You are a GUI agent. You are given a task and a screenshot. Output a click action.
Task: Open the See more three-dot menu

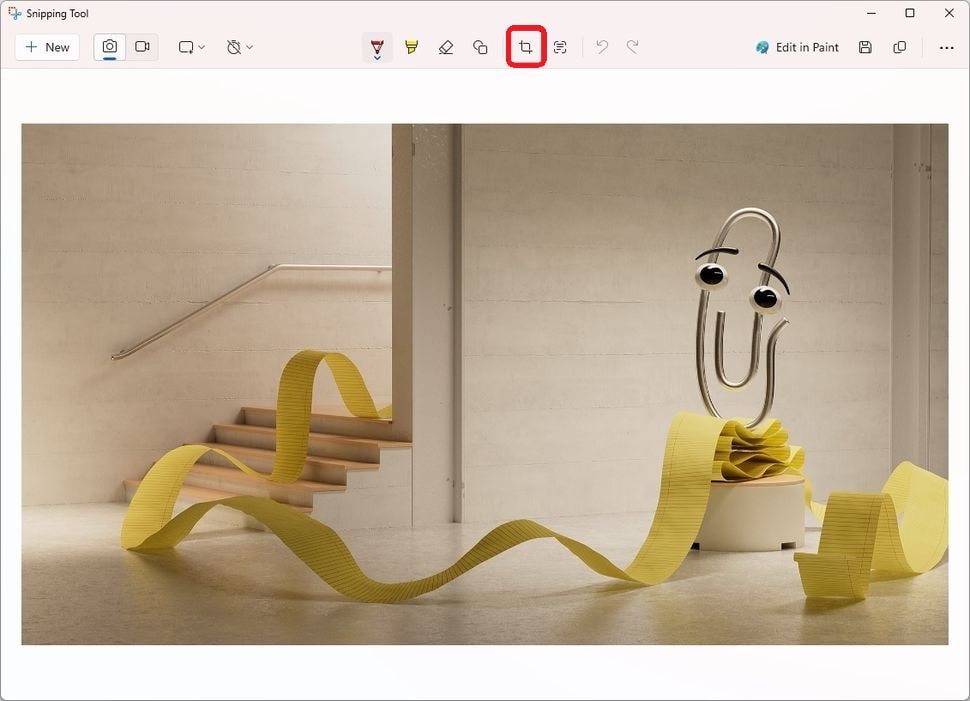pos(946,47)
